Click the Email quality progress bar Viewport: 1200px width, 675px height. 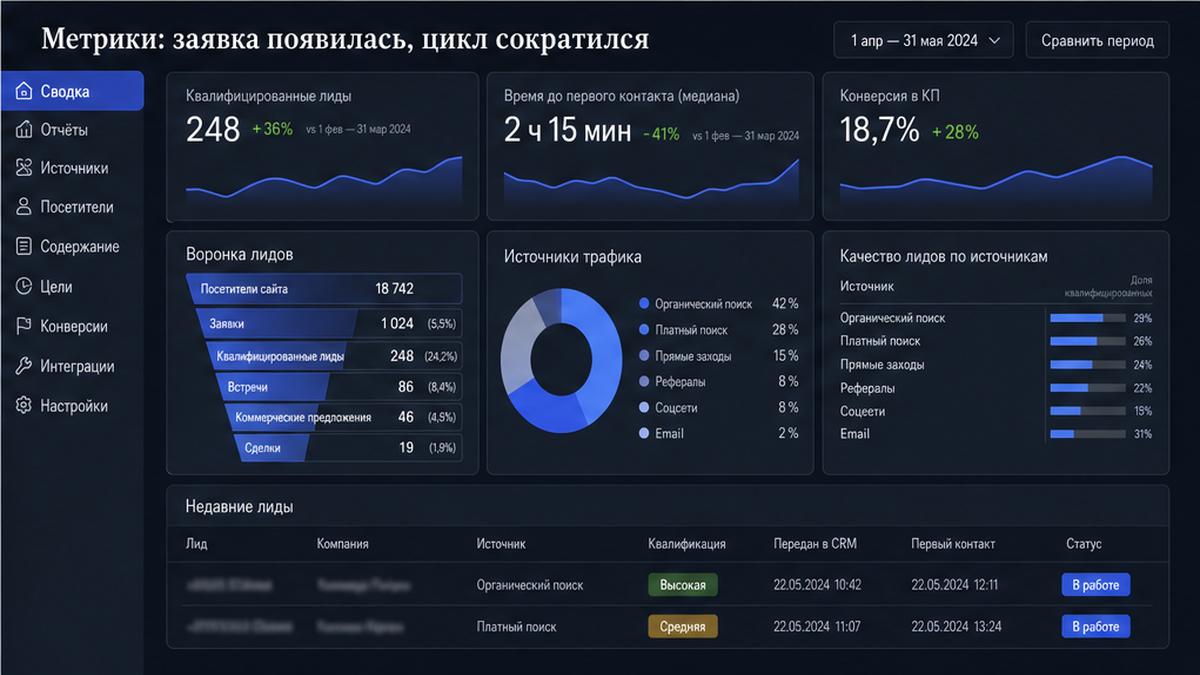[1087, 434]
